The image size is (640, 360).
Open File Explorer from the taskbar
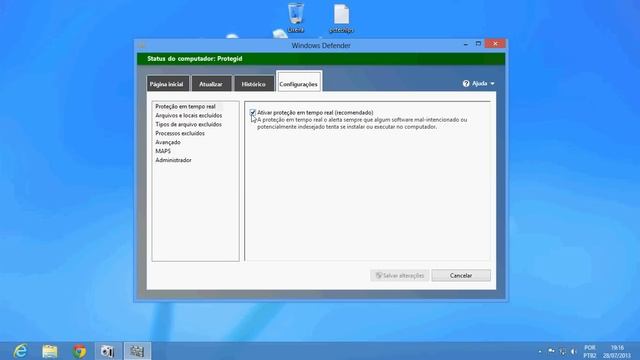click(50, 351)
